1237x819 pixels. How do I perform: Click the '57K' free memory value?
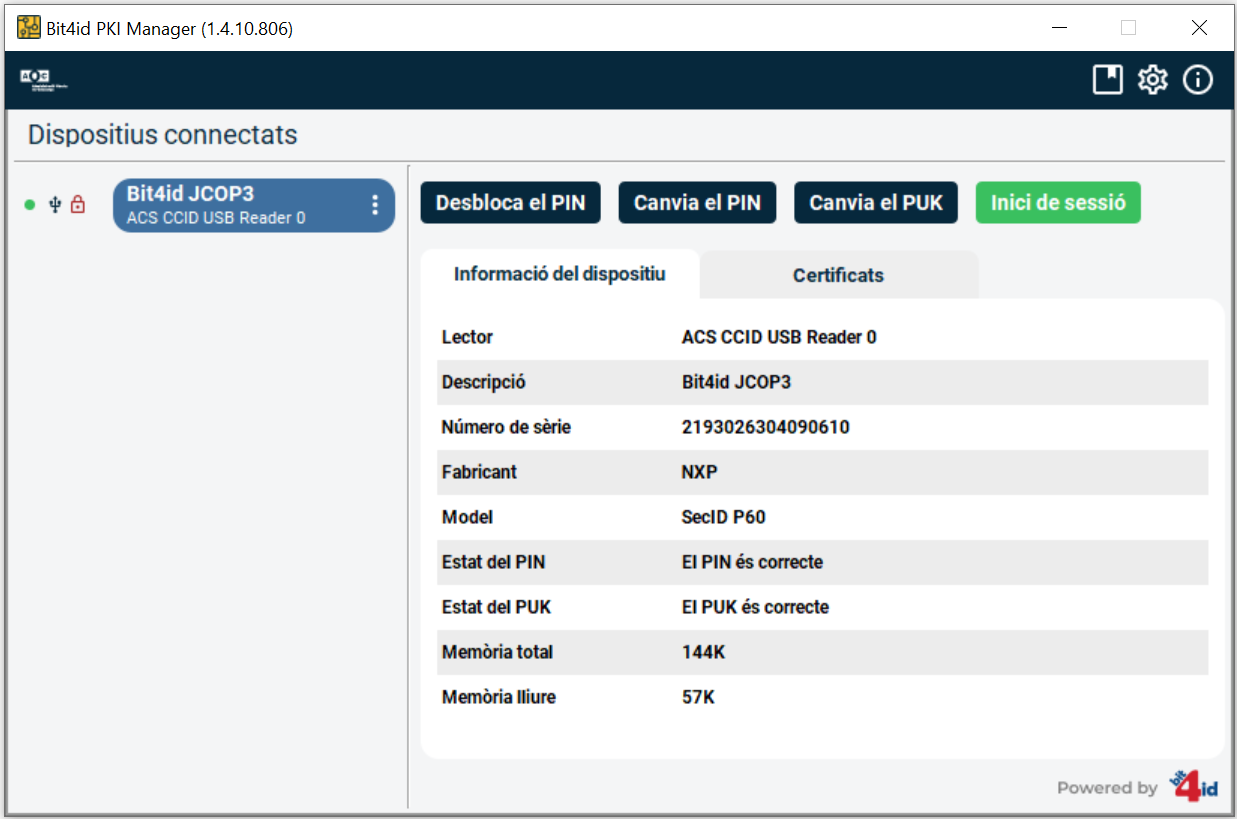[x=698, y=697]
